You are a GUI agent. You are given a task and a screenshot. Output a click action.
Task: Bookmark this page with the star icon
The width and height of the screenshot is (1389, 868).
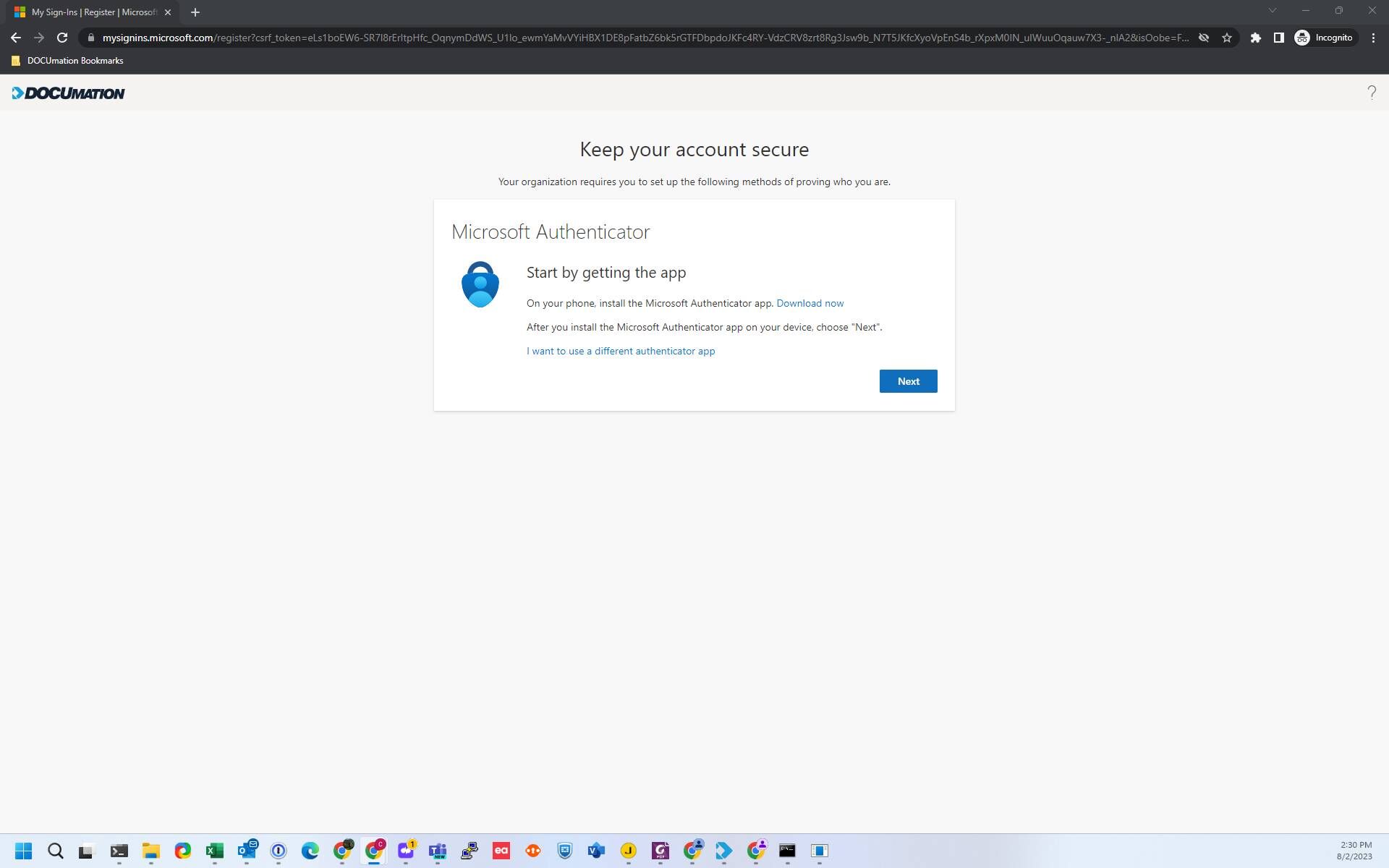(x=1227, y=37)
